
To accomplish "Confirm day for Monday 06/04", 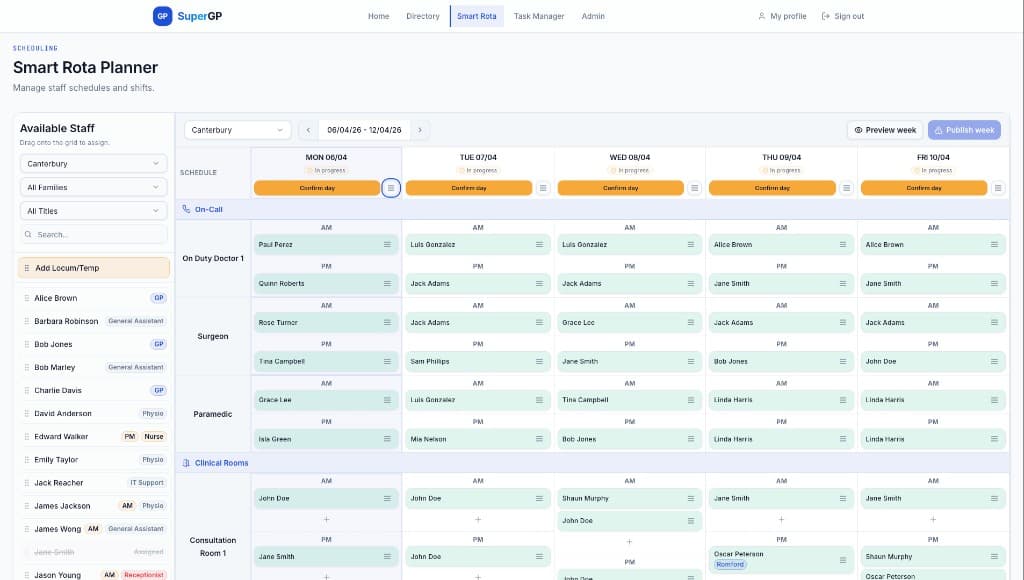I will [317, 188].
